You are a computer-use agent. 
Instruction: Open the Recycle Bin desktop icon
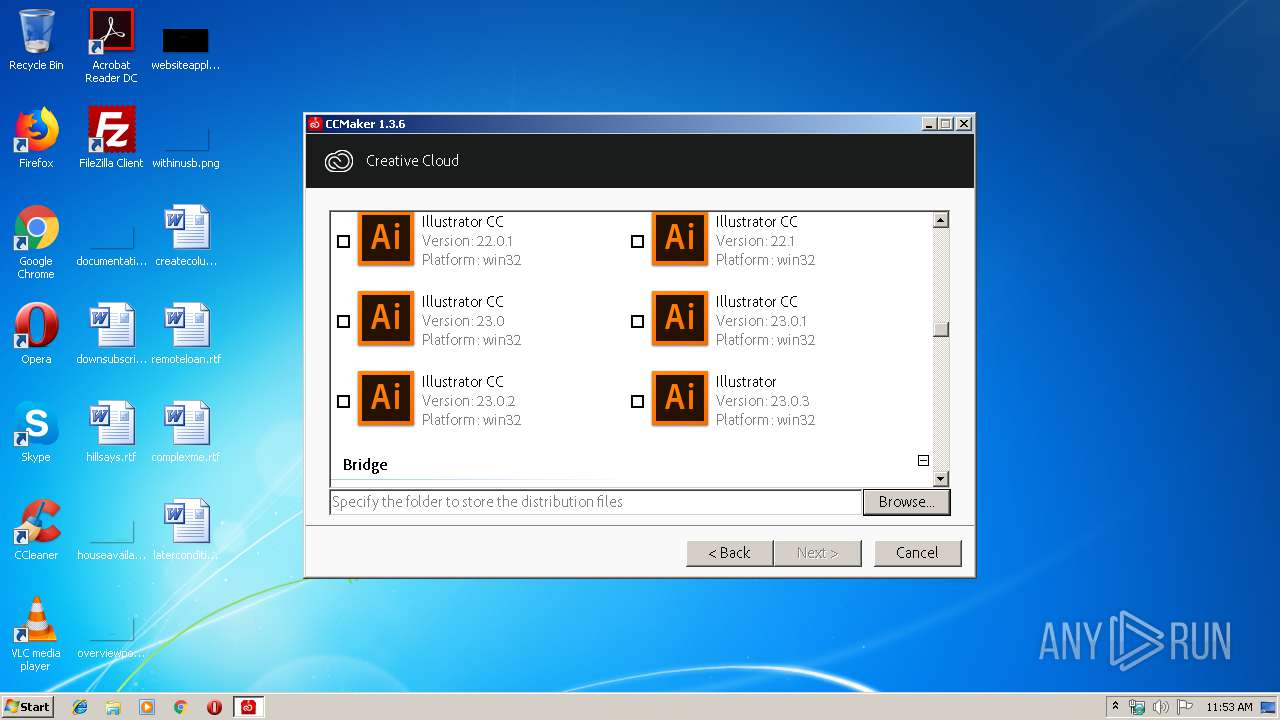tap(36, 40)
